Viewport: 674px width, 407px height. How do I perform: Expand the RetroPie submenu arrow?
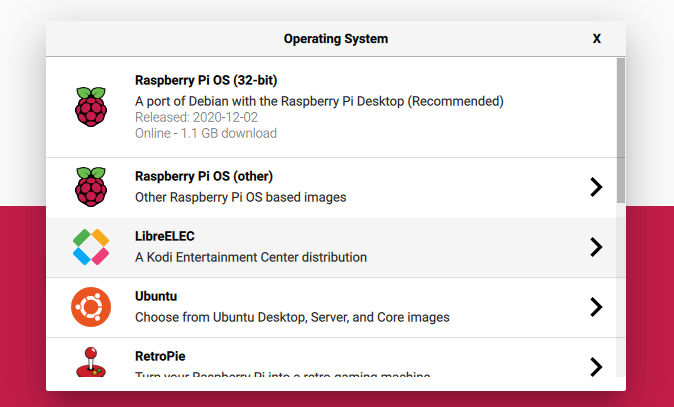click(596, 367)
